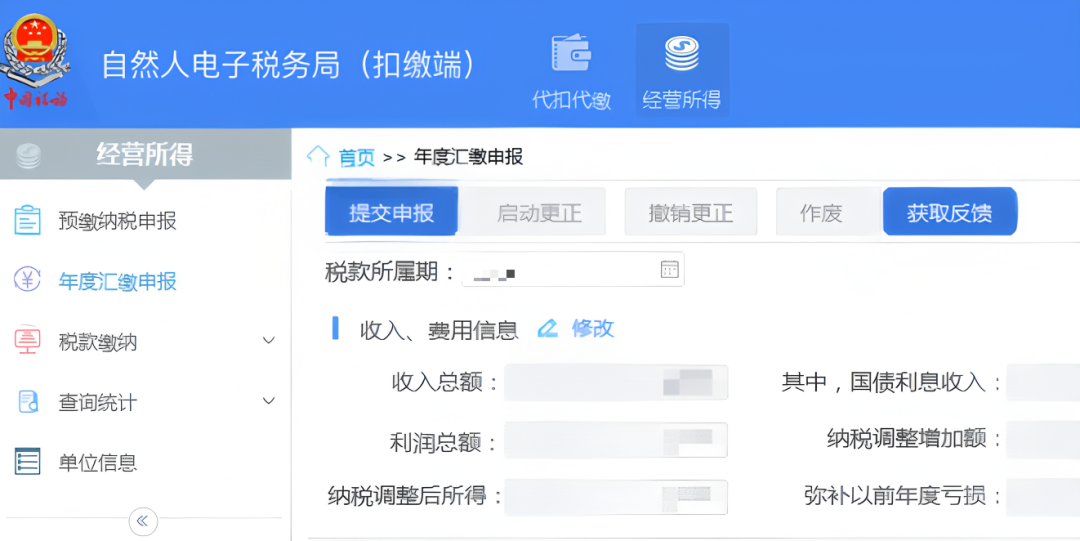Click the 预缴纳税申报 clipboard icon
The height and width of the screenshot is (541, 1080).
(x=28, y=221)
